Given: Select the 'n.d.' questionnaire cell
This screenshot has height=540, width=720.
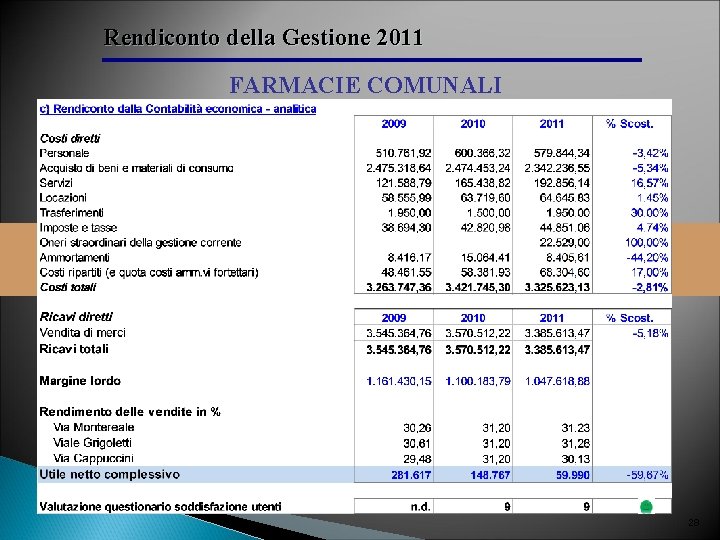Looking at the screenshot, I should click(421, 507).
